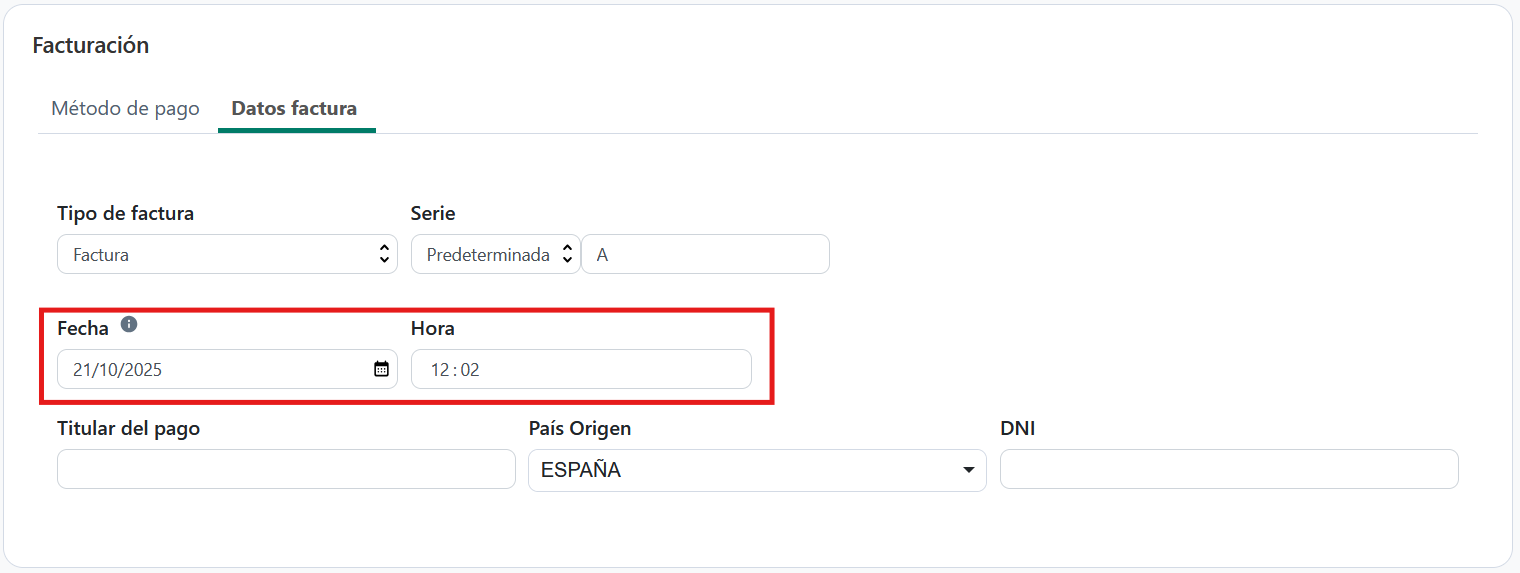The height and width of the screenshot is (573, 1520).
Task: Click the info icon next to Fecha
Action: pyautogui.click(x=129, y=325)
